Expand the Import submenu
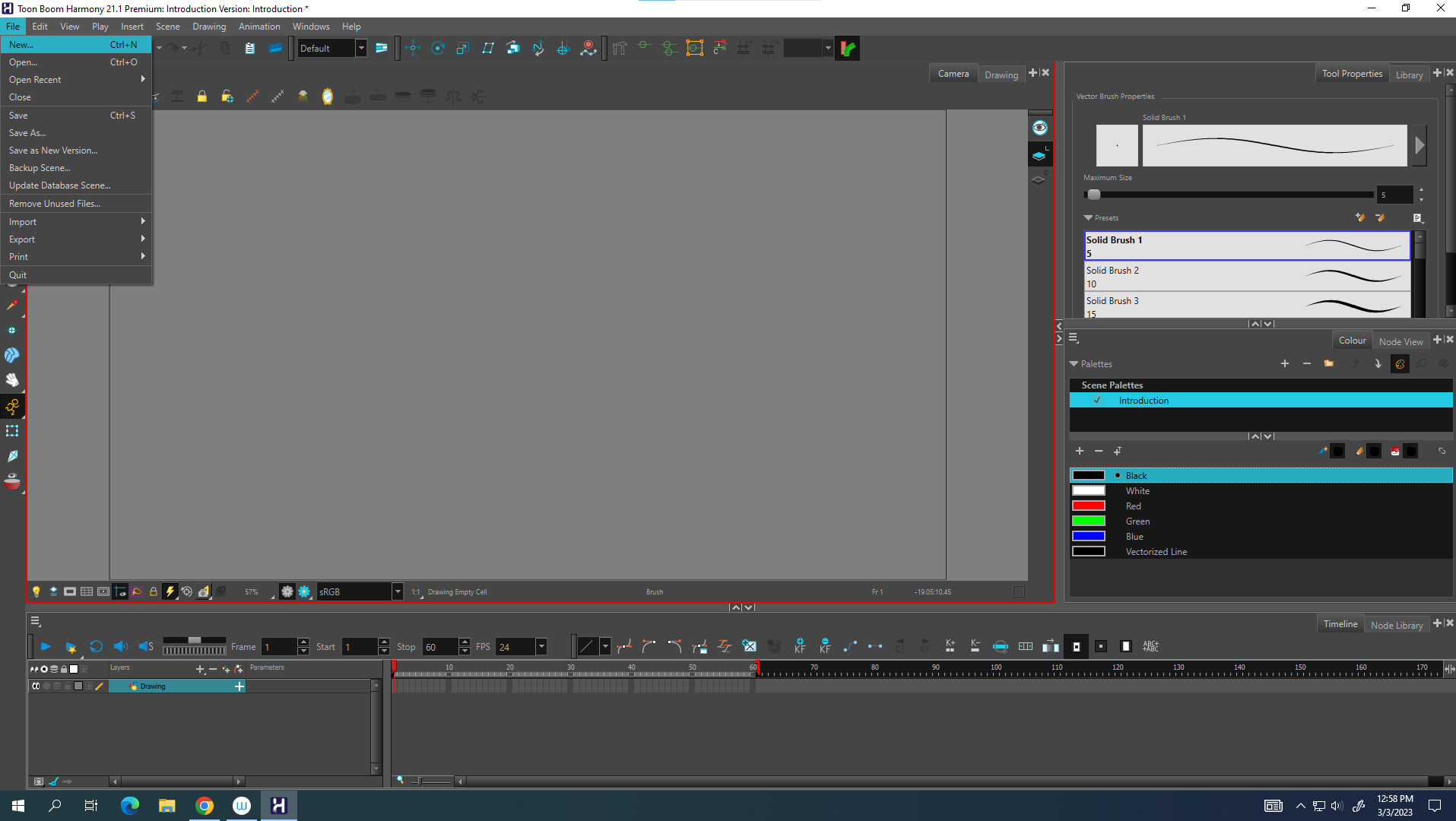Screen dimensions: 1456x821 pos(76,221)
